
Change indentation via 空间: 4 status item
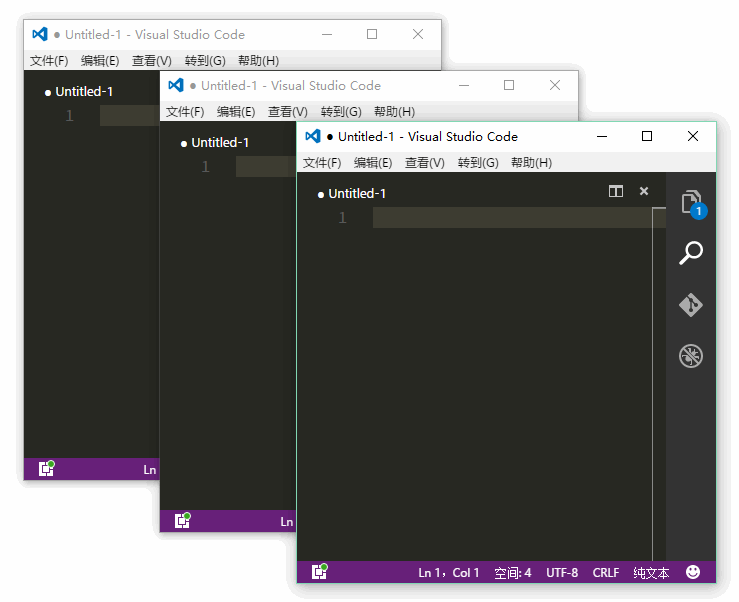[512, 572]
